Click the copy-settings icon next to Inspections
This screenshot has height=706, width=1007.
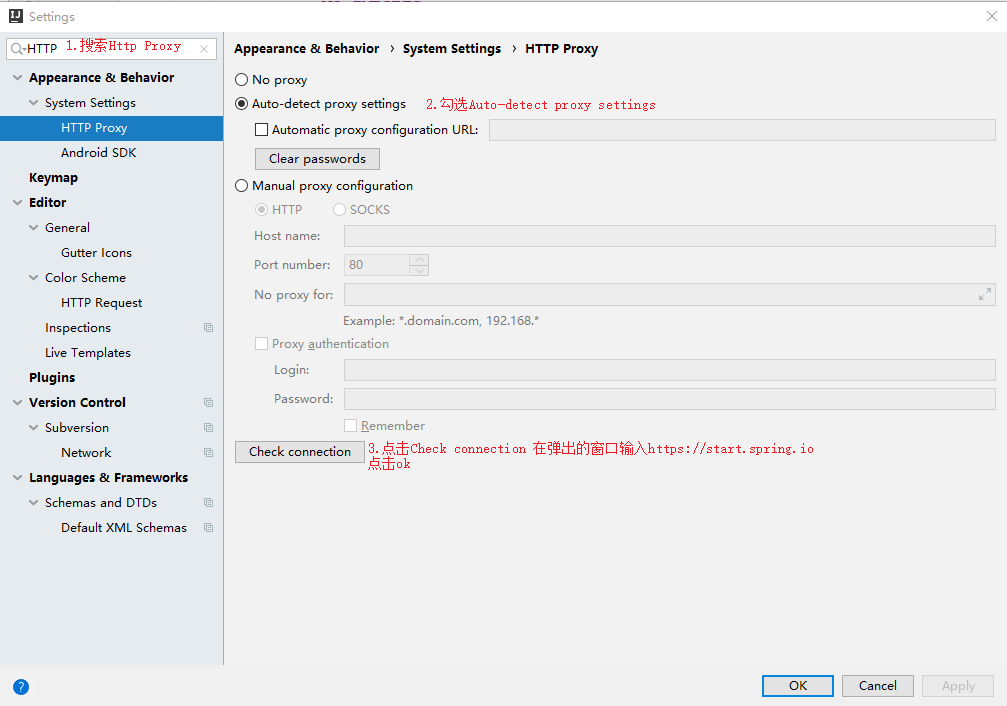coord(208,327)
